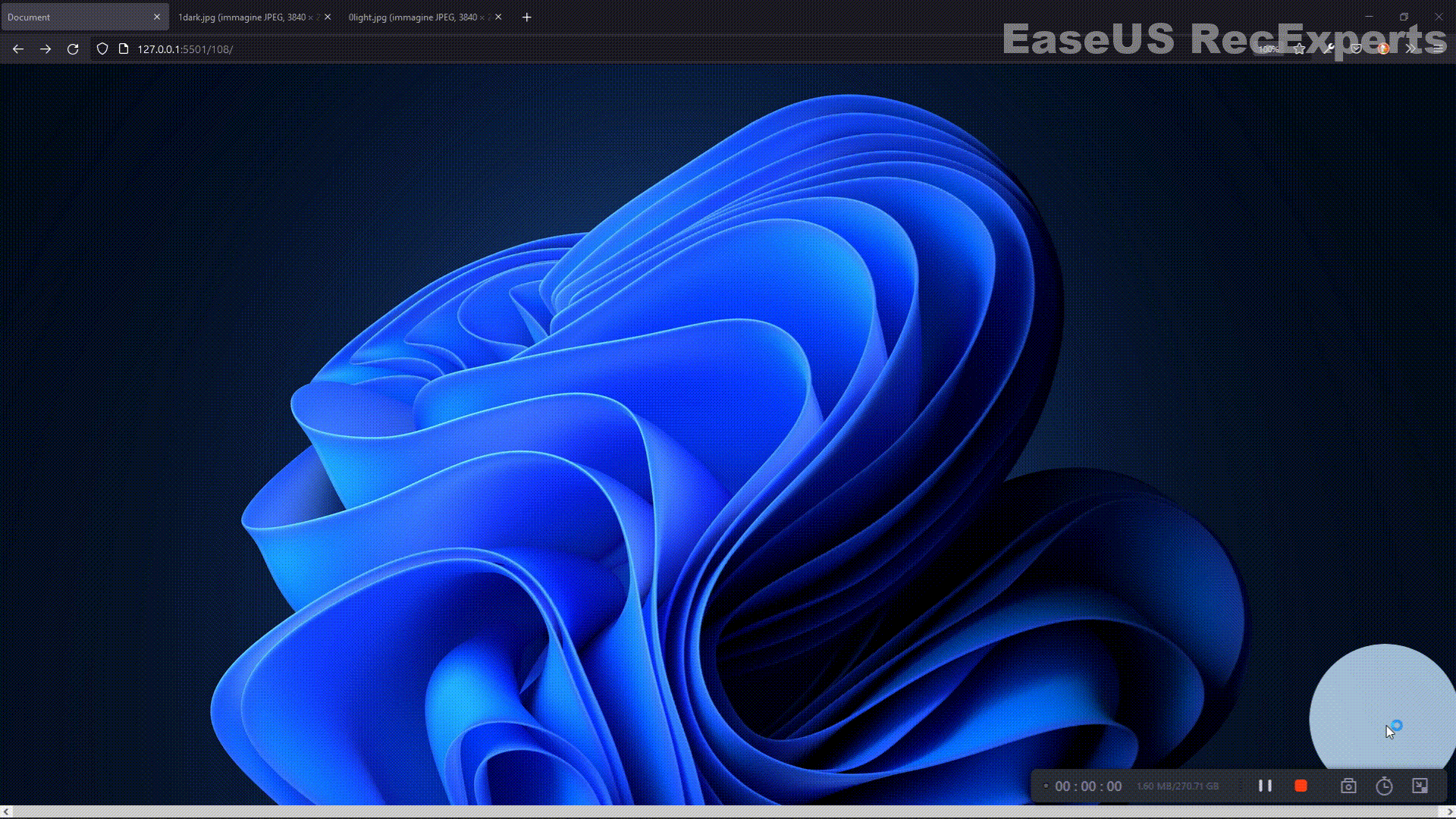The width and height of the screenshot is (1456, 819).
Task: Open a new browser tab
Action: click(x=527, y=17)
